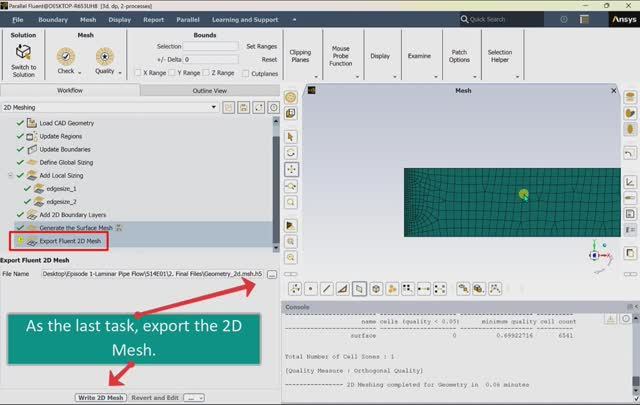Expand the Clipping Planes group
The image size is (640, 405).
pos(316,77)
